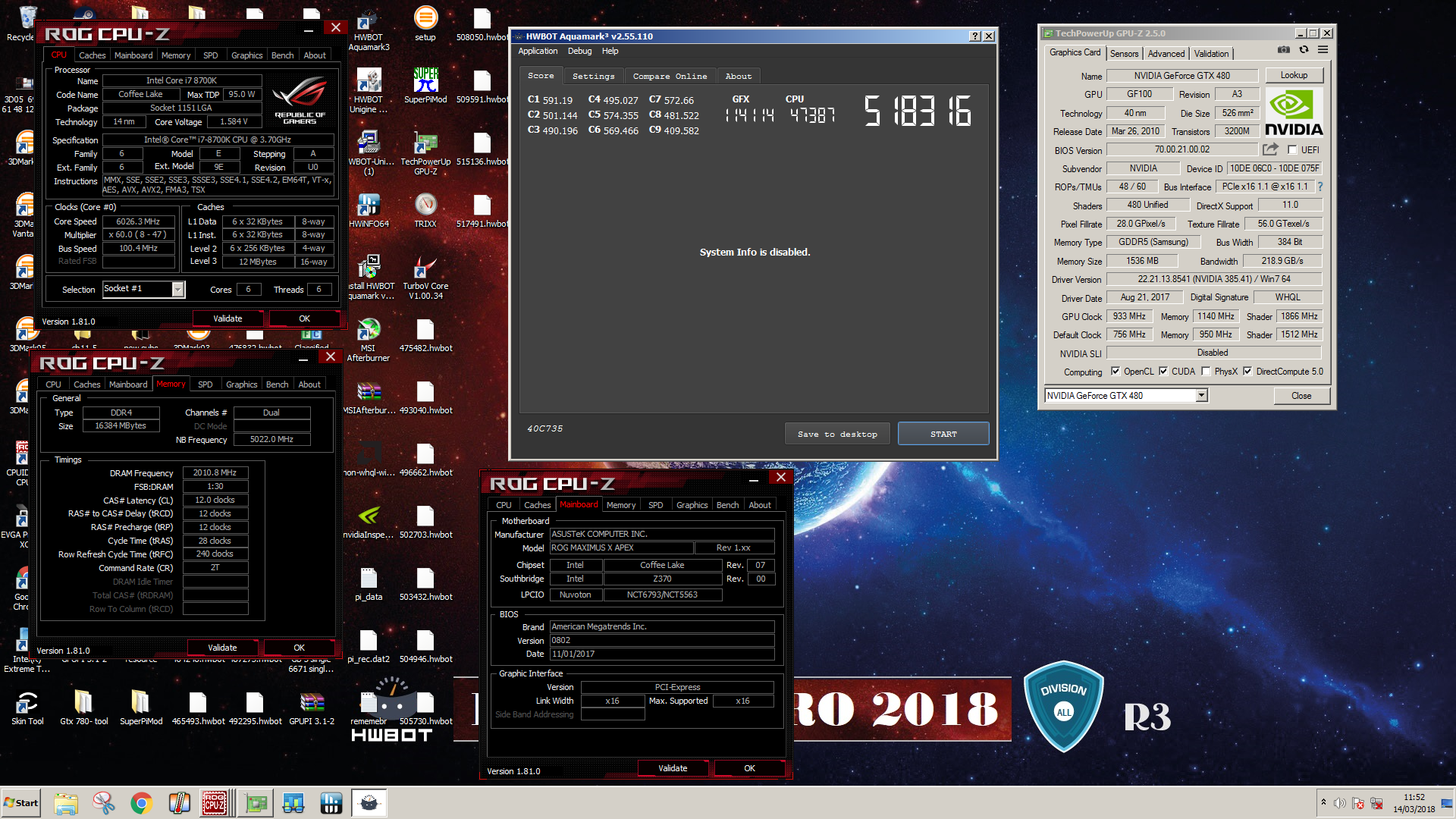Viewport: 1456px width, 819px height.
Task: Click OK in the Memory CPU-Z window
Action: (x=299, y=648)
